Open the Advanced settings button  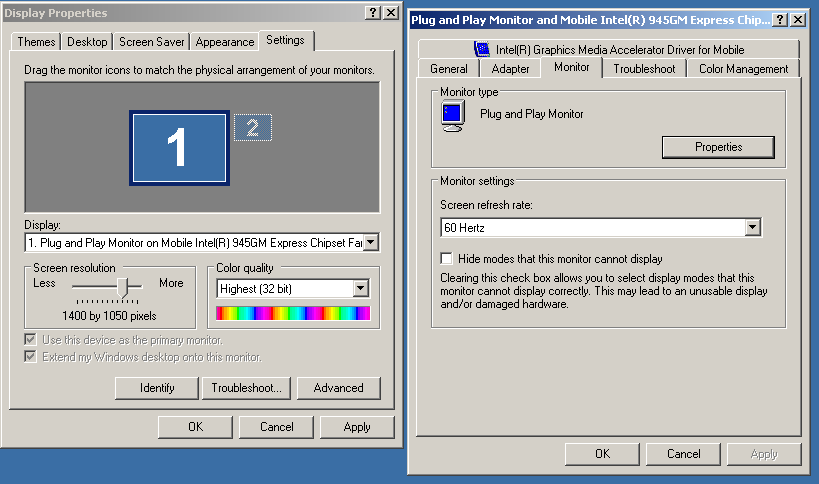click(338, 388)
